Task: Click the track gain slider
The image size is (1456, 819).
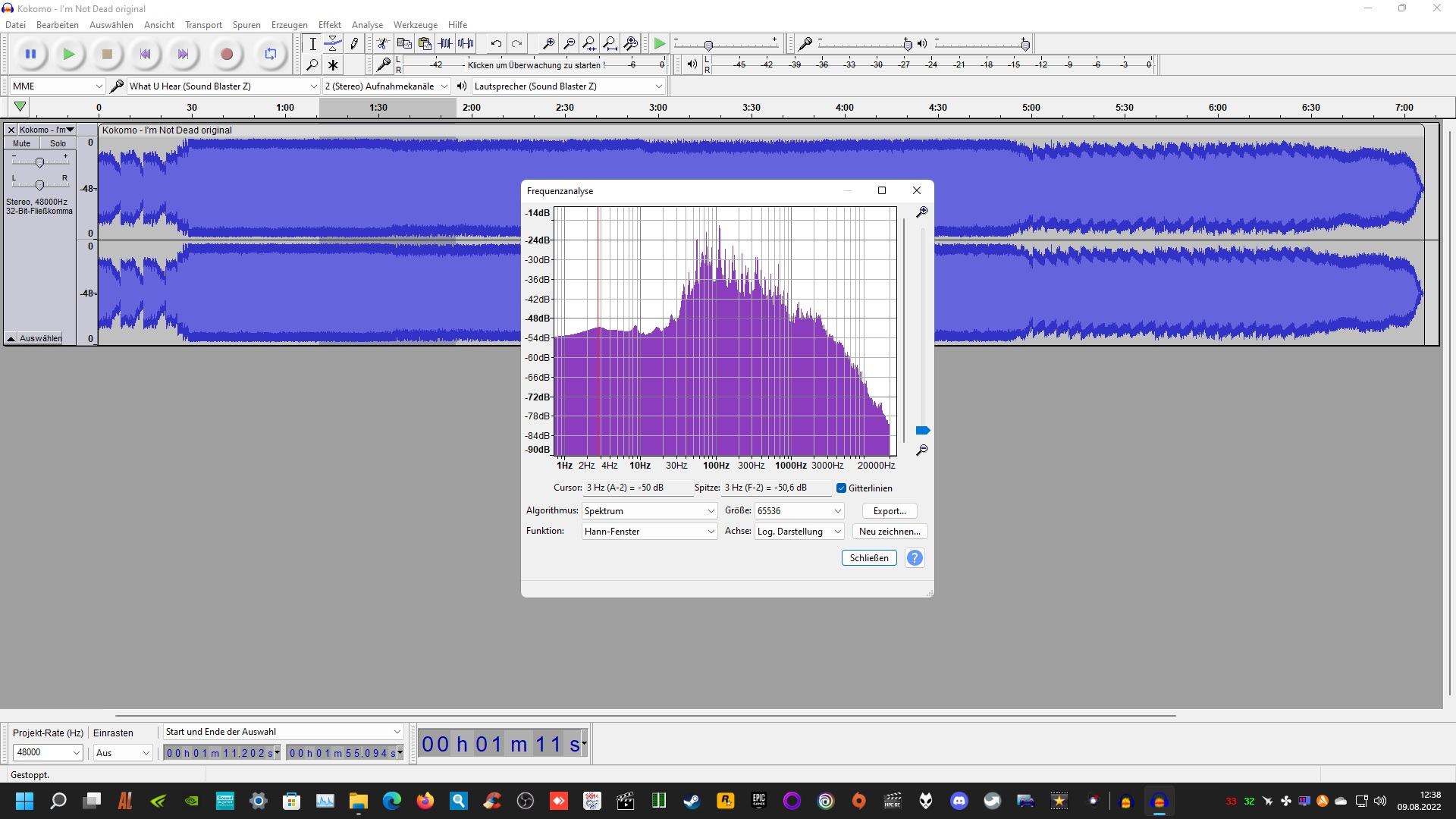Action: point(39,162)
